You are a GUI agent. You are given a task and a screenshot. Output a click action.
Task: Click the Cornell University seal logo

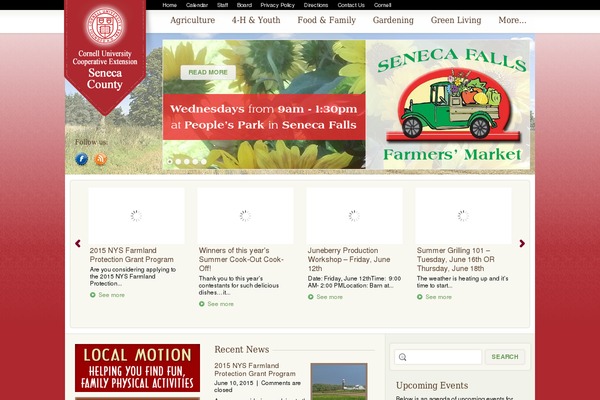tap(105, 26)
